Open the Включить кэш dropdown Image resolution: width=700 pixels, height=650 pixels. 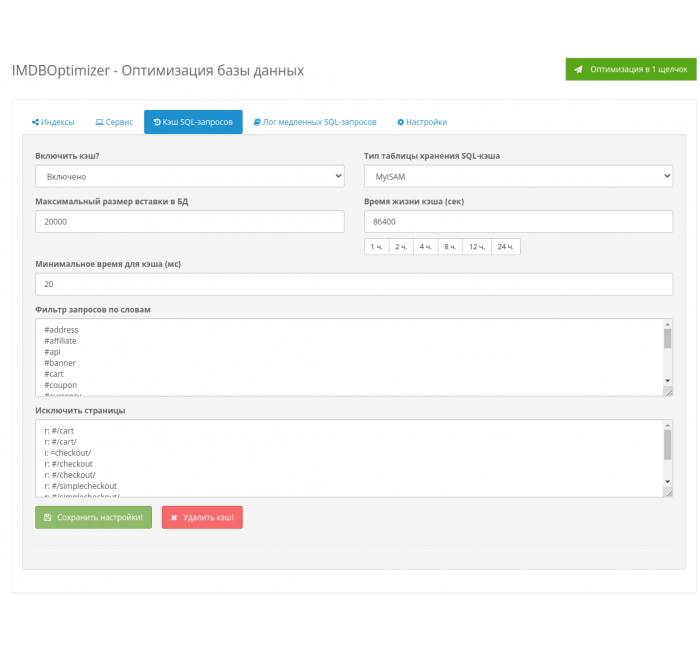tap(190, 176)
